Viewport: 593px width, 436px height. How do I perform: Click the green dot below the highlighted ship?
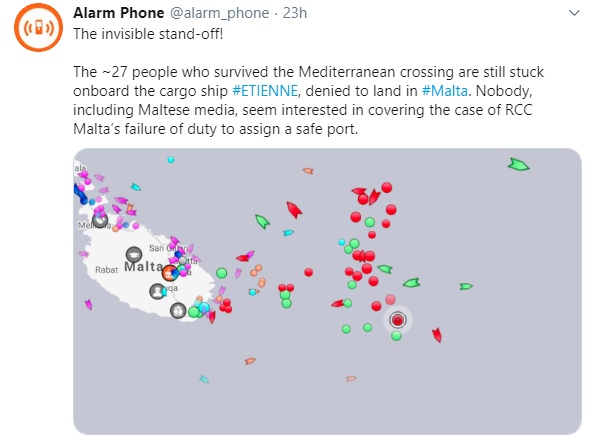pos(396,336)
